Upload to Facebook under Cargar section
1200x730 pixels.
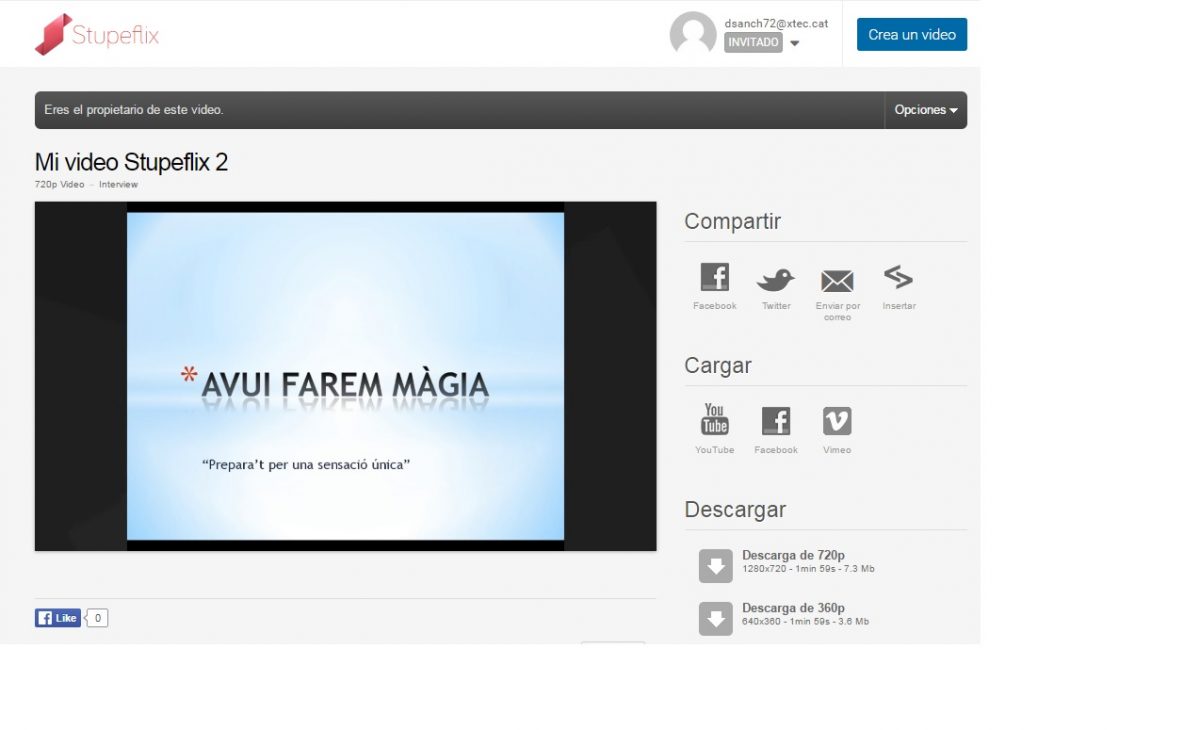[776, 421]
